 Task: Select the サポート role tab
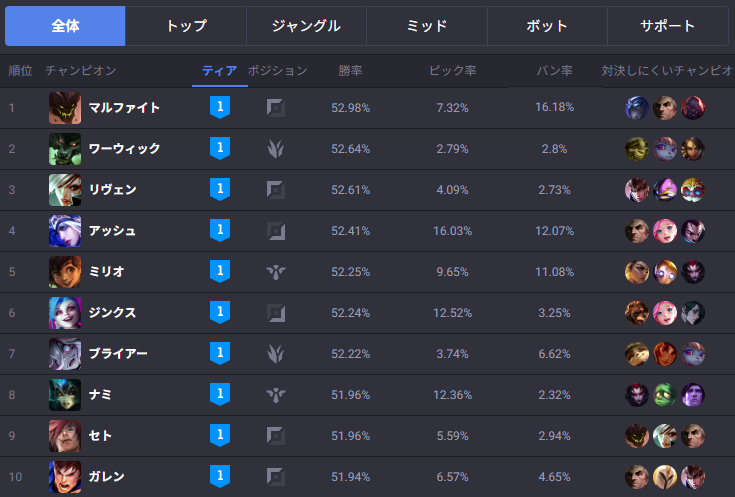667,26
